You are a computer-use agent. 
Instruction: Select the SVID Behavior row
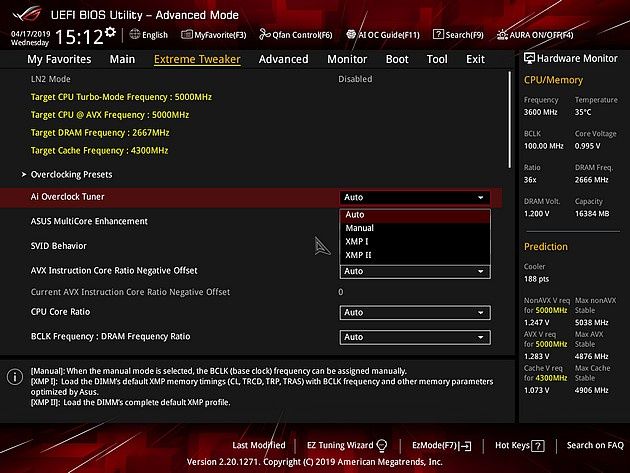(x=251, y=246)
